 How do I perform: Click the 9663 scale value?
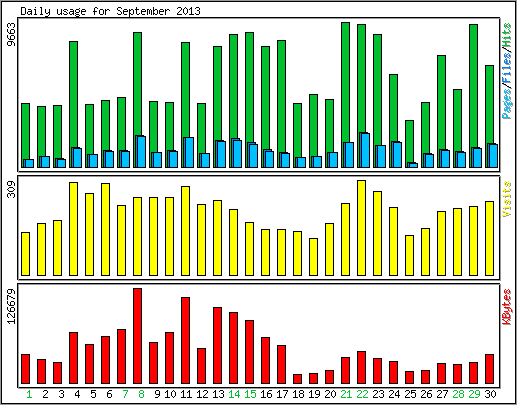coord(11,35)
